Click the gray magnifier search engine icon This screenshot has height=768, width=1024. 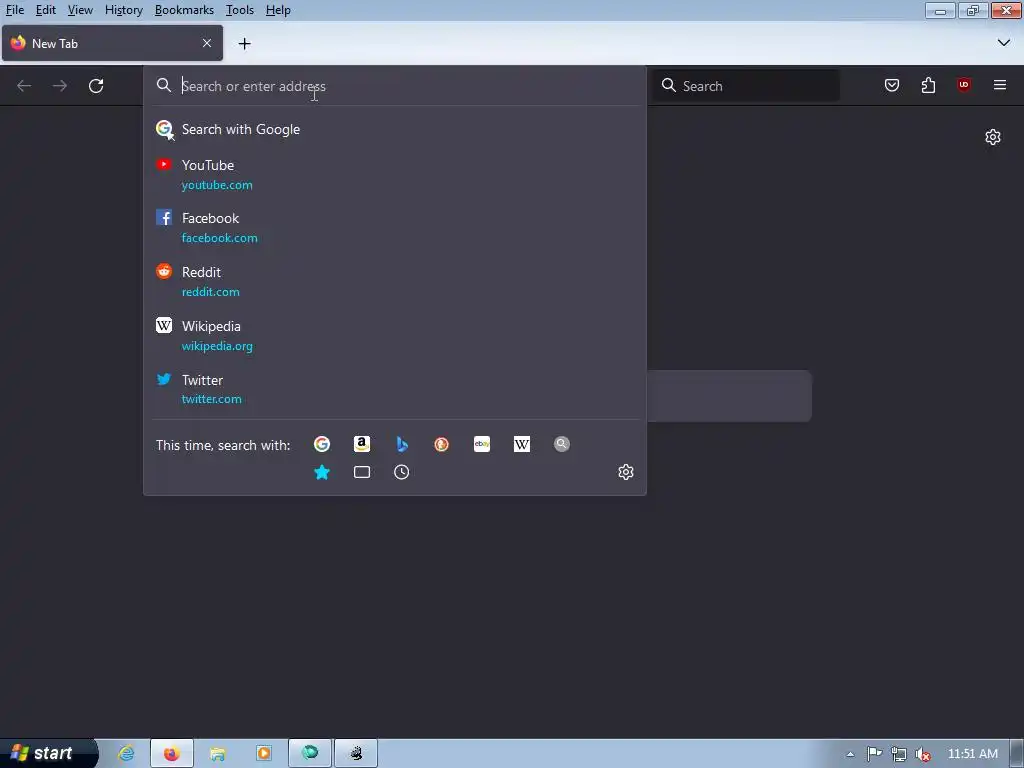coord(562,444)
